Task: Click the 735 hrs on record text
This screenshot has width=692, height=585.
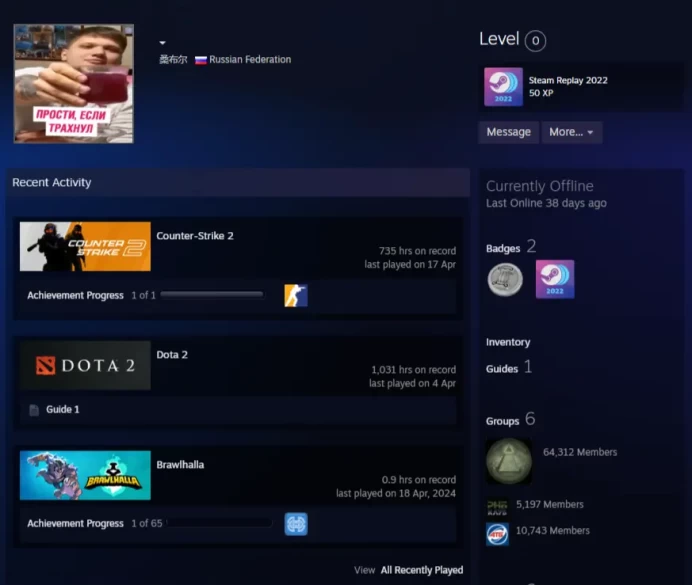Action: [417, 251]
